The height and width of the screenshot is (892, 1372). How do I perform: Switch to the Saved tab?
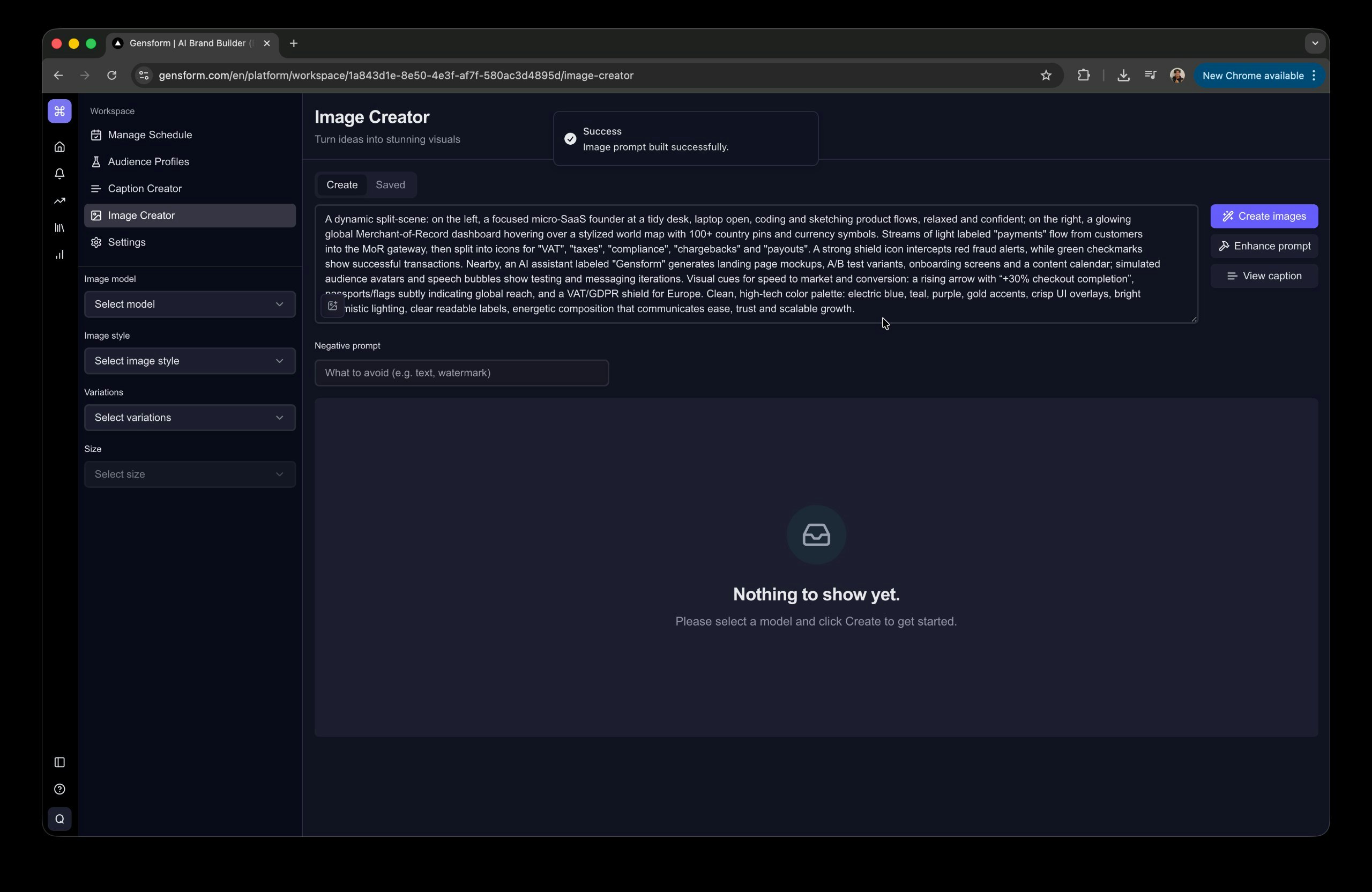point(390,185)
